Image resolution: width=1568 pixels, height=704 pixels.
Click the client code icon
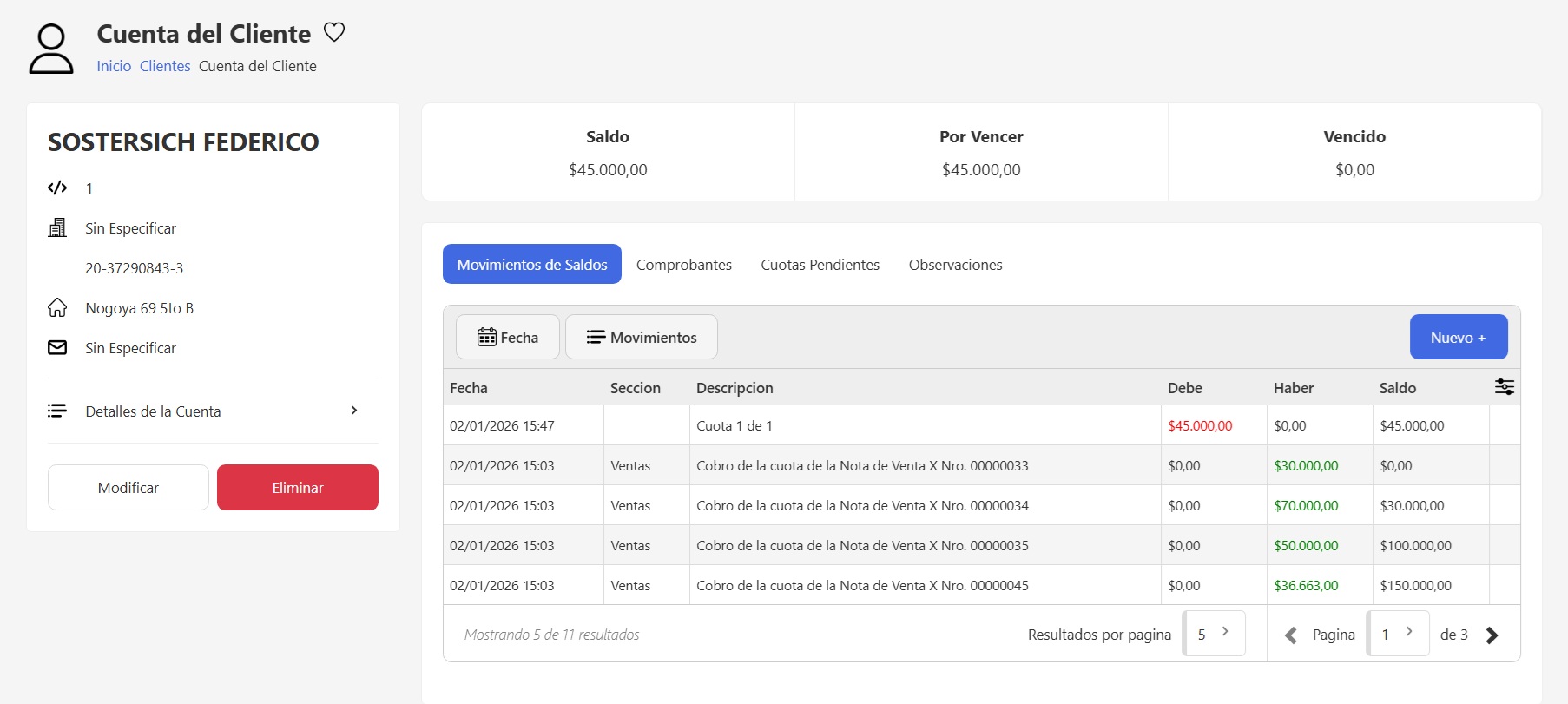coord(57,188)
